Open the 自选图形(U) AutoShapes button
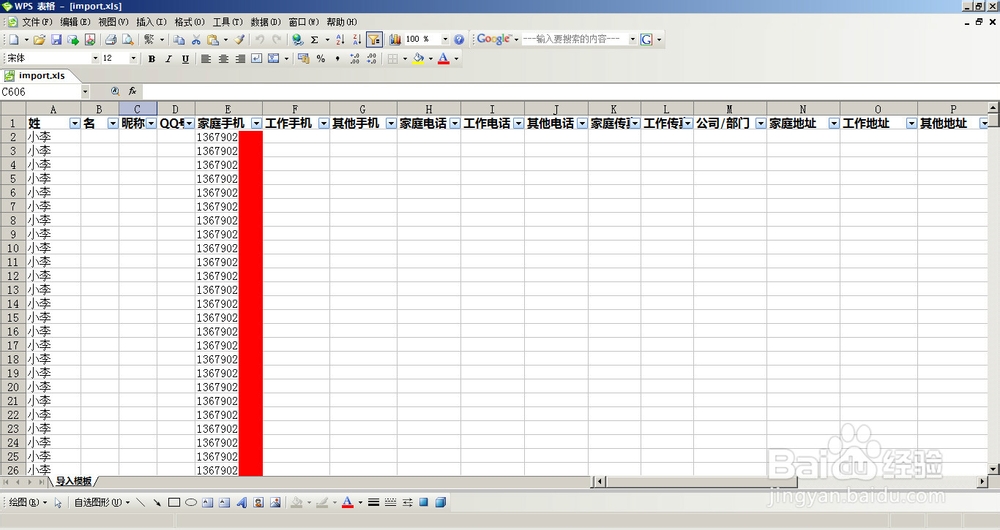The width and height of the screenshot is (1000, 530). click(x=101, y=503)
